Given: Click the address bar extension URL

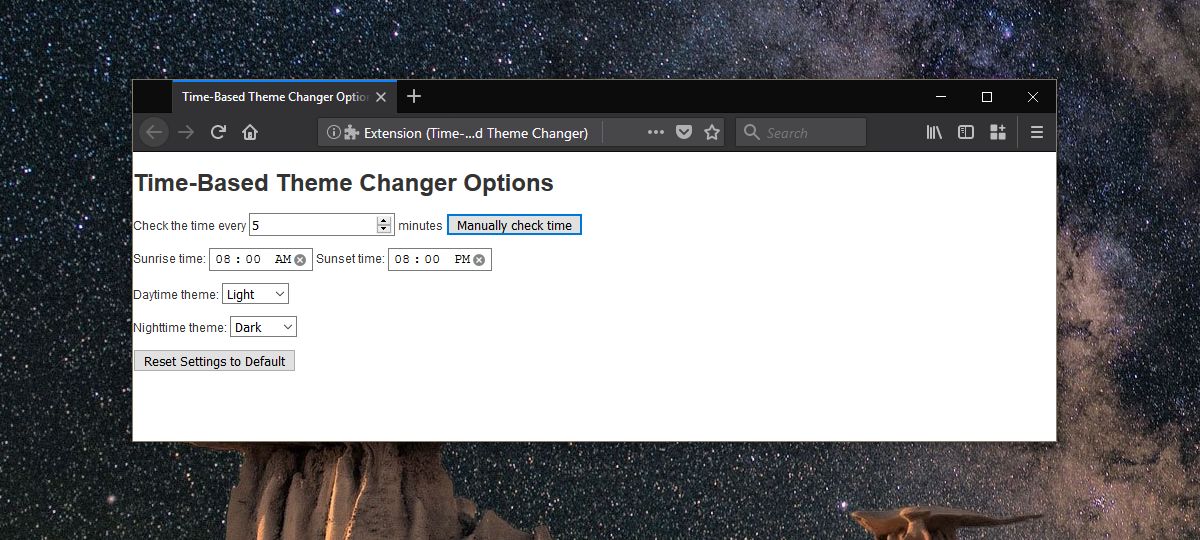Looking at the screenshot, I should pos(475,133).
